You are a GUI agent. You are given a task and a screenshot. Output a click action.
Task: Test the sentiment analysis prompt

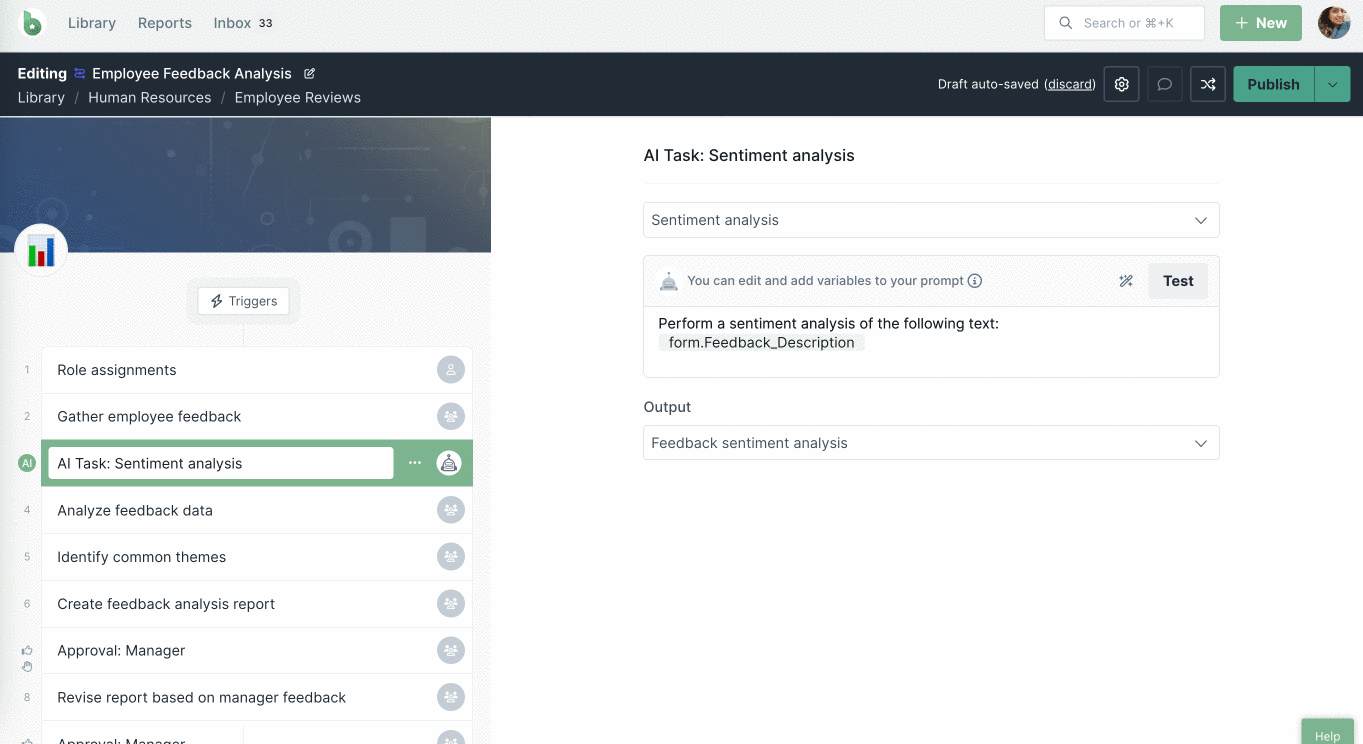1177,281
